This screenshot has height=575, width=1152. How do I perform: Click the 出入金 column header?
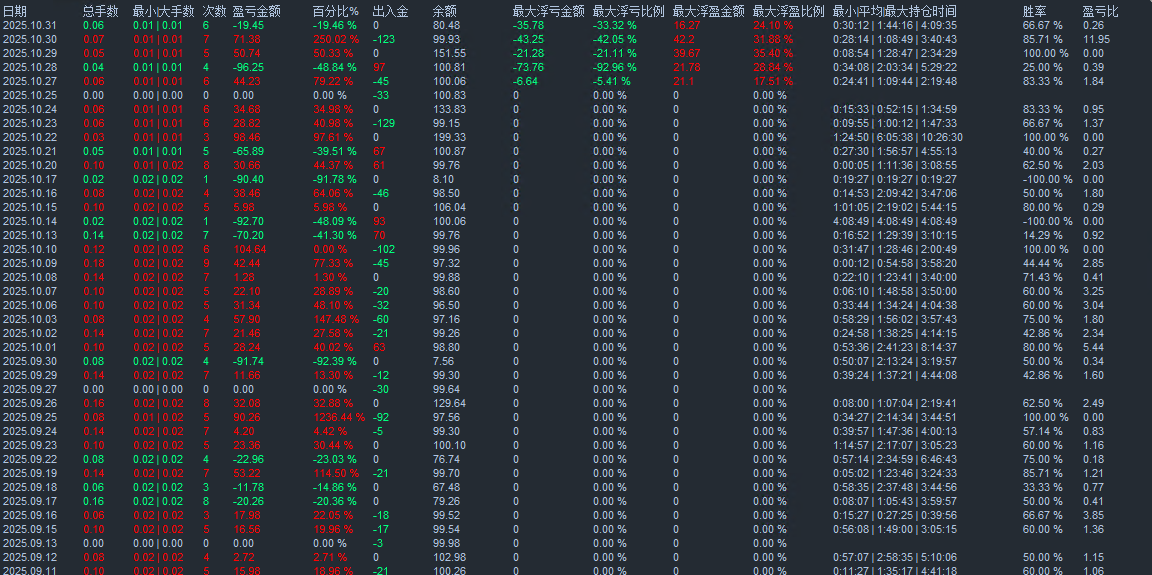[x=391, y=11]
